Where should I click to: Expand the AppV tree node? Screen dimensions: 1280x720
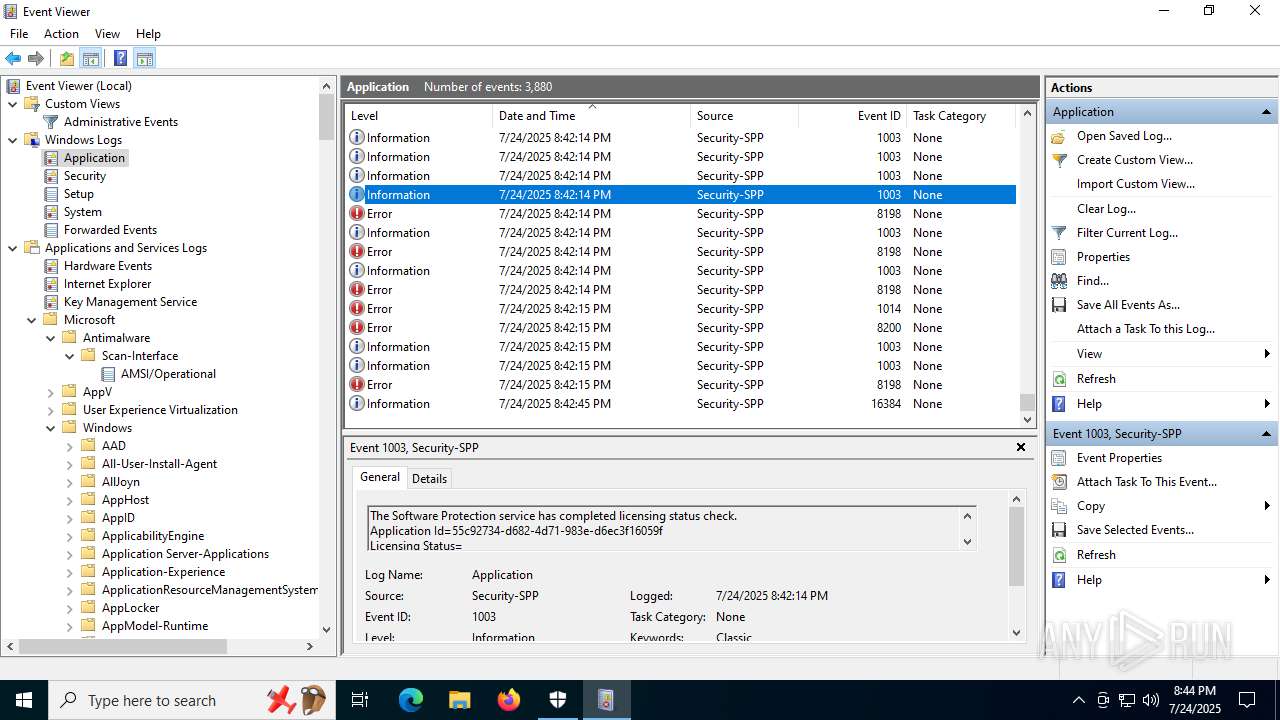[x=51, y=392]
